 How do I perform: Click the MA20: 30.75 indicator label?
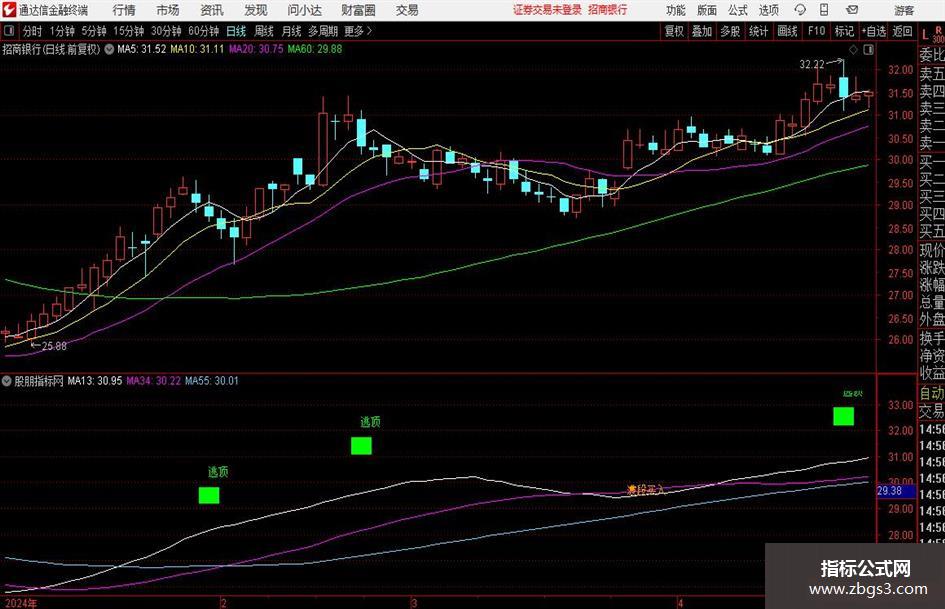click(x=256, y=49)
